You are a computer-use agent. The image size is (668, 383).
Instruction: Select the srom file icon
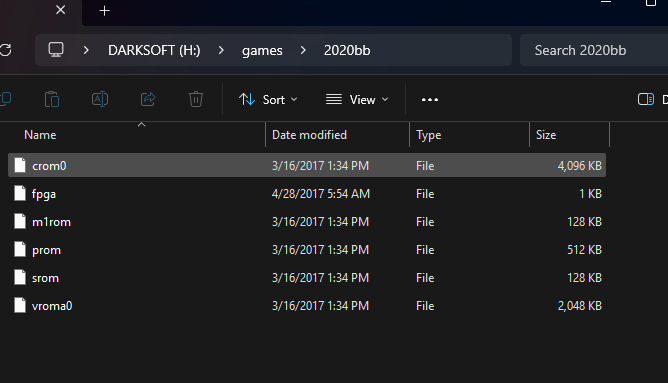[20, 278]
